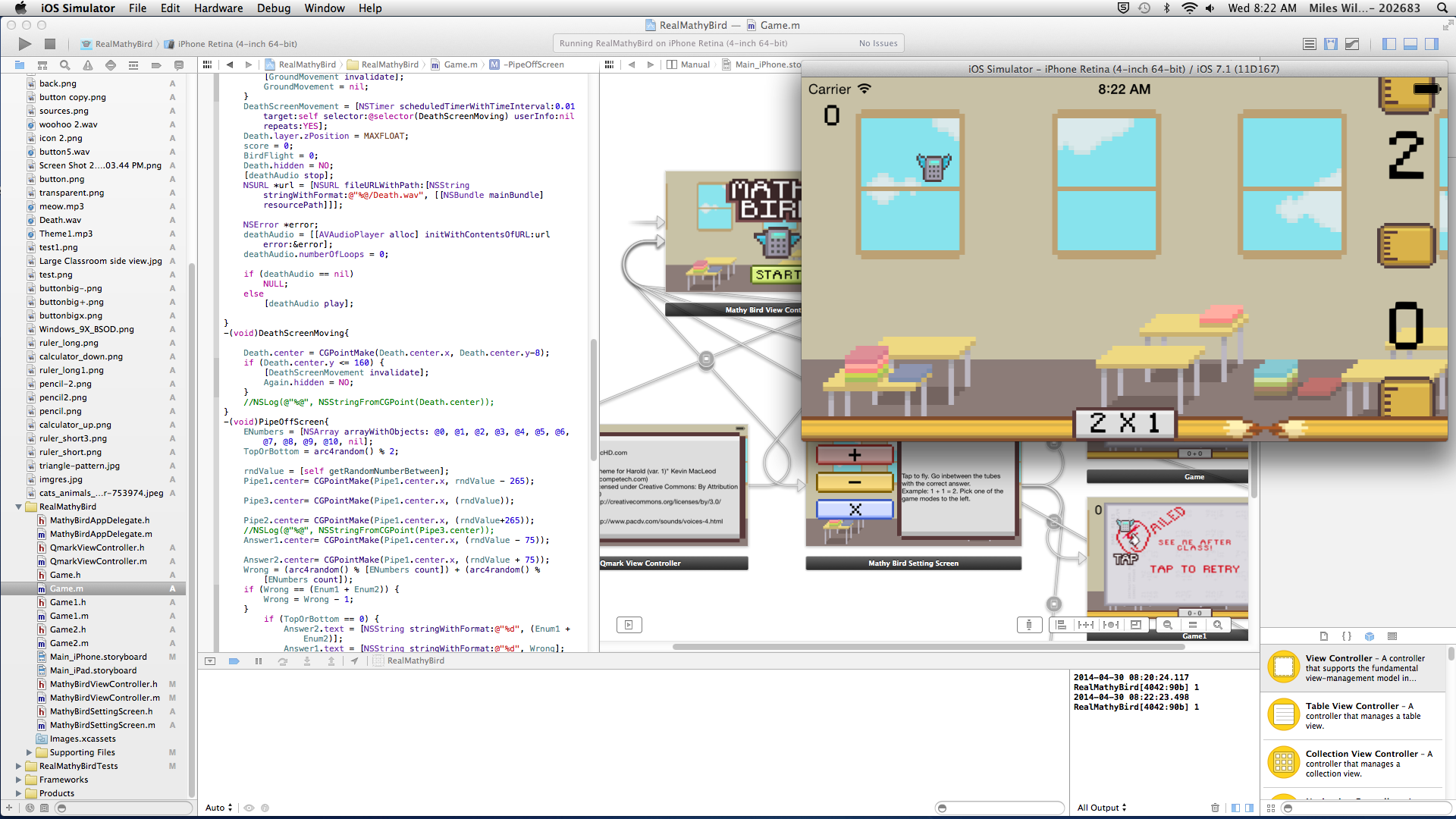Click the Run (play) button

[x=25, y=44]
